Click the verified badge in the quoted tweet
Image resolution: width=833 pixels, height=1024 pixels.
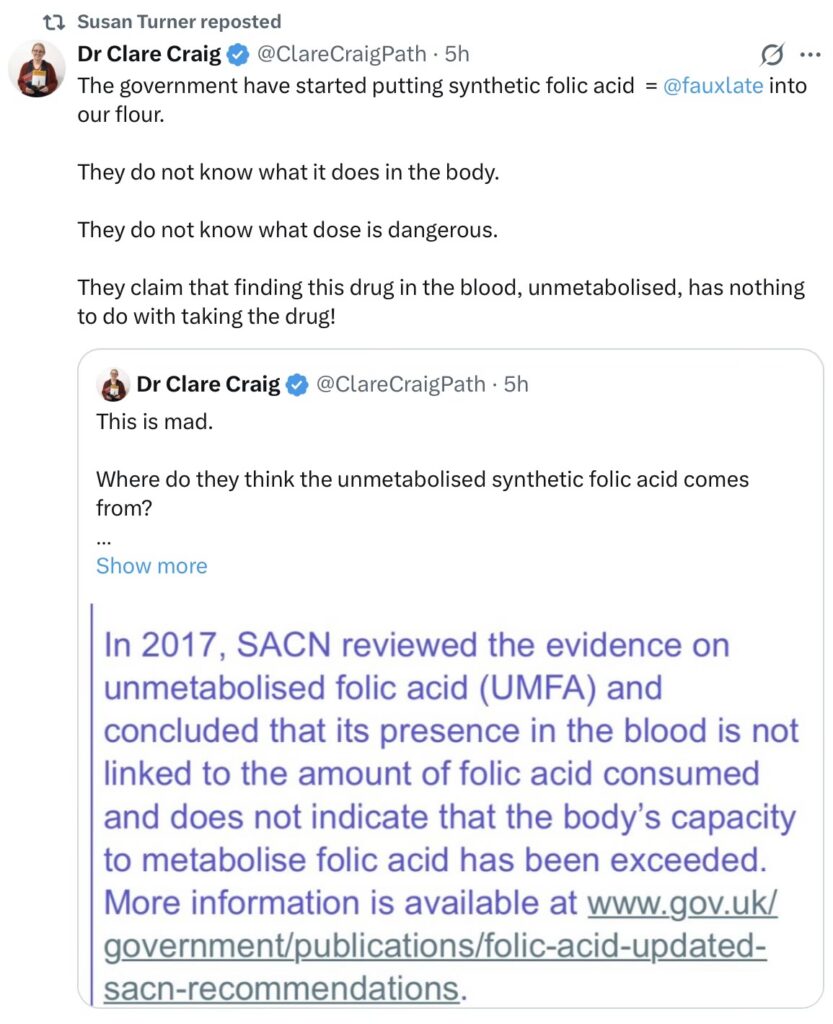297,384
